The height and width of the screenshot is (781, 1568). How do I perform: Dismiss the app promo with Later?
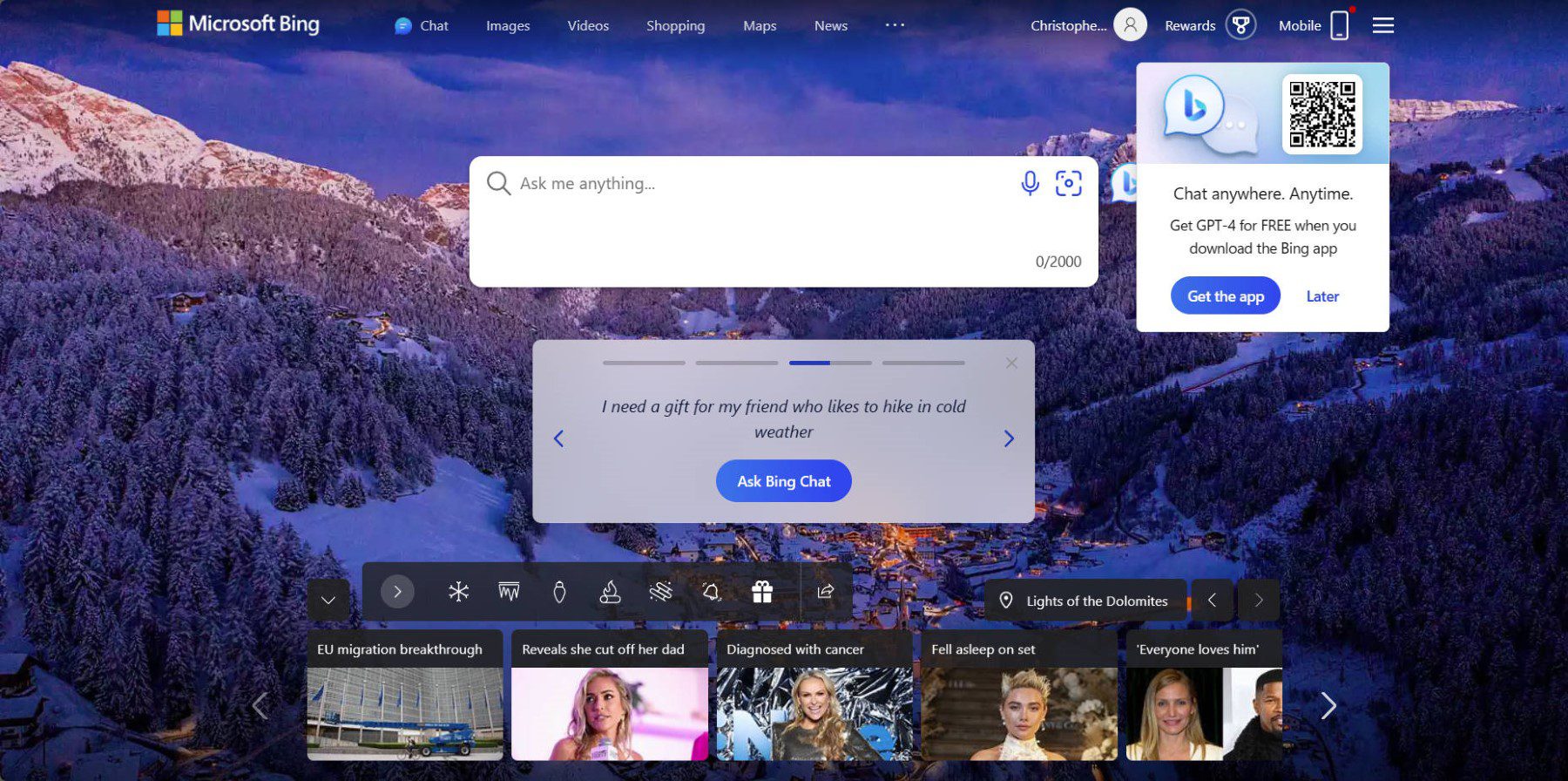1322,296
